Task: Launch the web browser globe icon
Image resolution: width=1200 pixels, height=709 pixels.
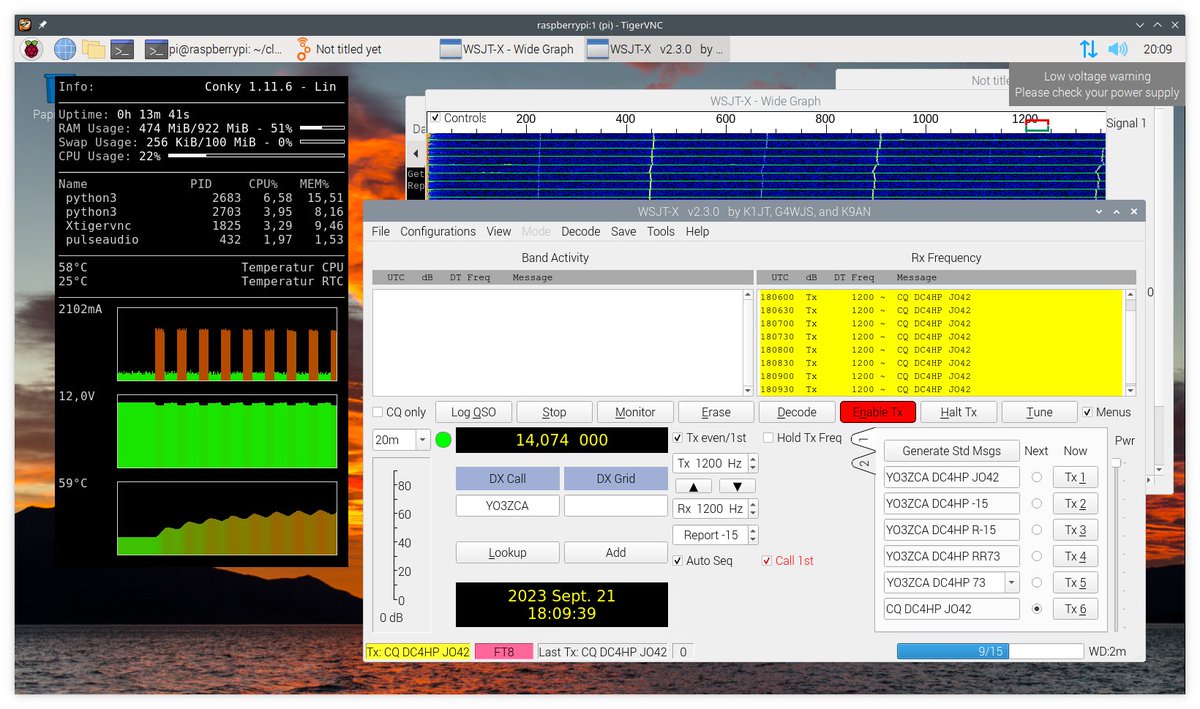Action: pos(65,49)
